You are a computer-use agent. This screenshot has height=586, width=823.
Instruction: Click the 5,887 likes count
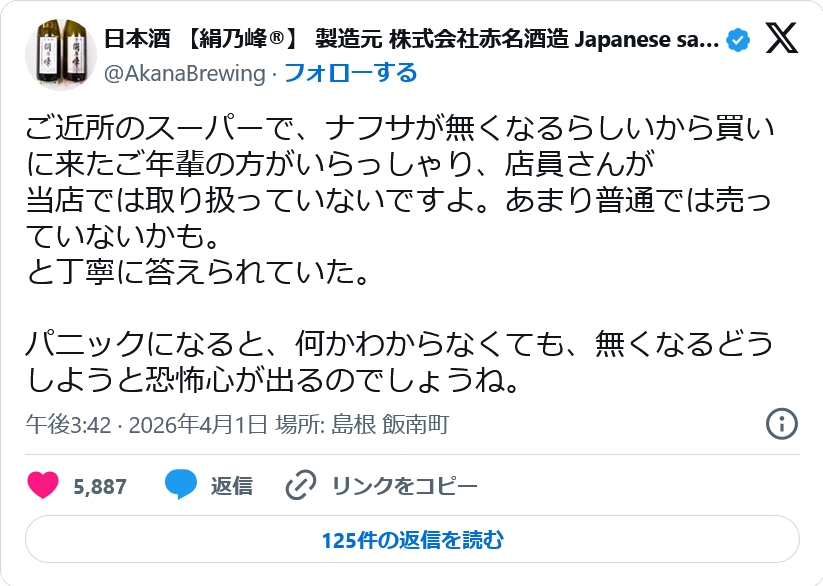tap(100, 487)
